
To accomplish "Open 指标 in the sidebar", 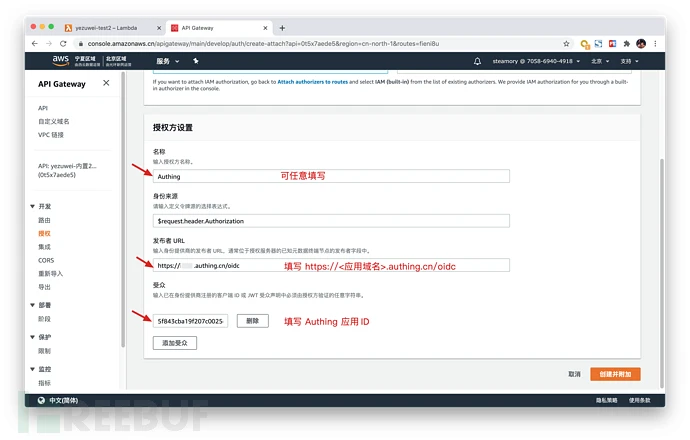I will [x=44, y=383].
